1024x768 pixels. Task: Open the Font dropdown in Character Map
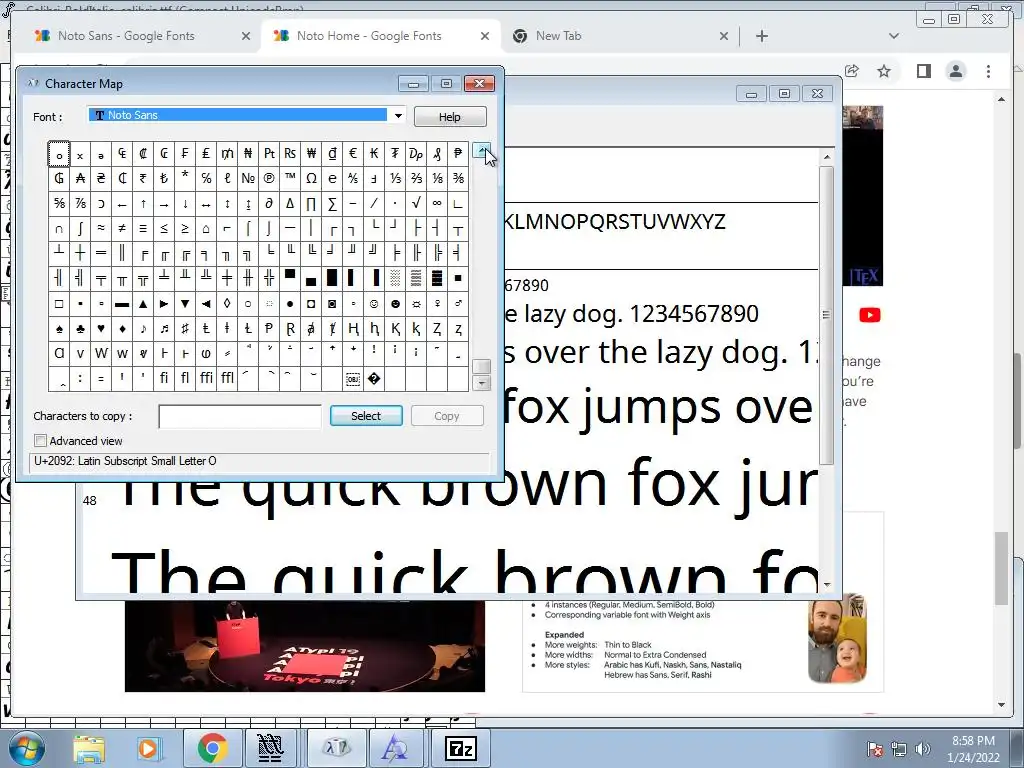pyautogui.click(x=398, y=116)
